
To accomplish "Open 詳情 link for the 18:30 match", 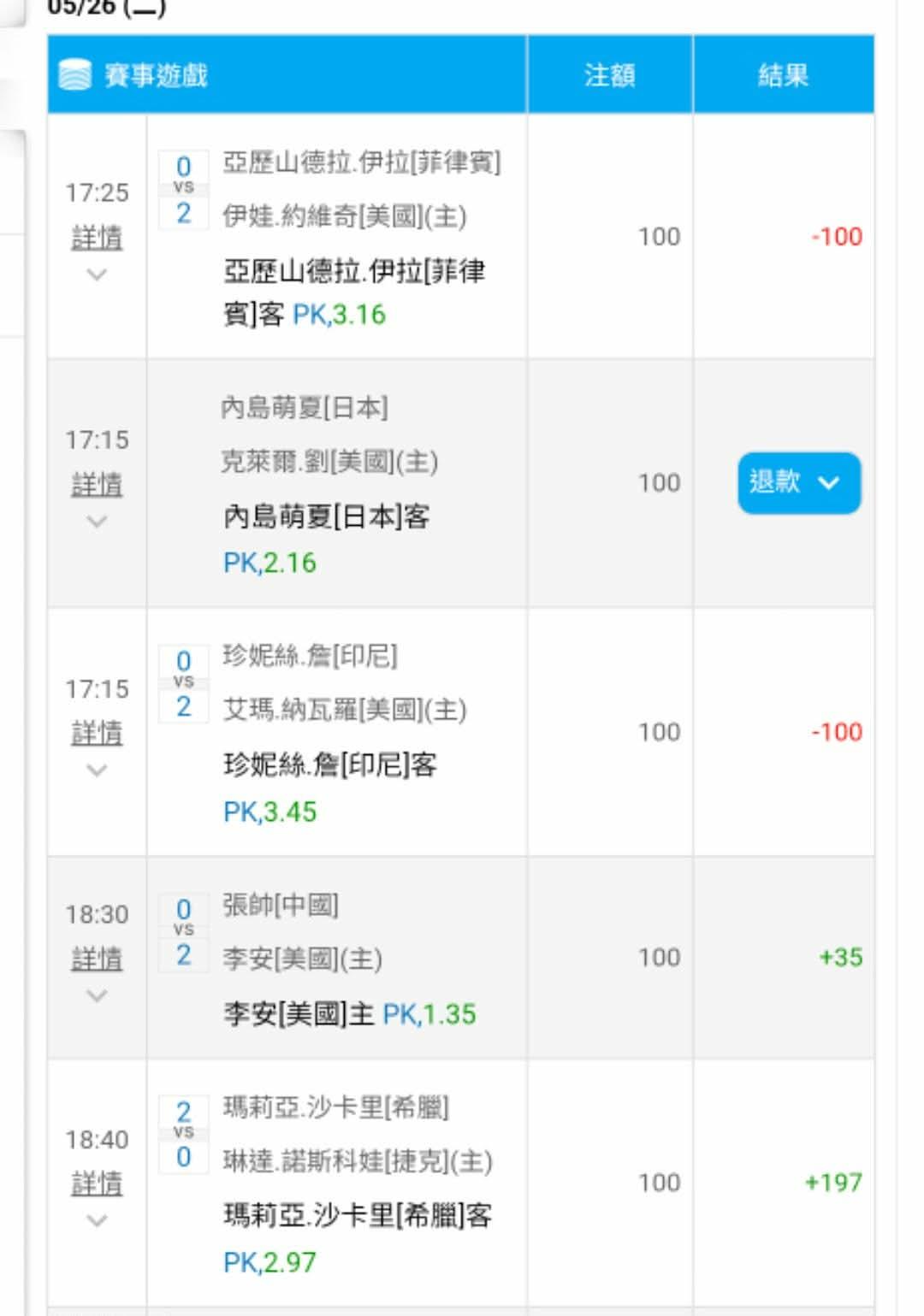I will pos(97,958).
